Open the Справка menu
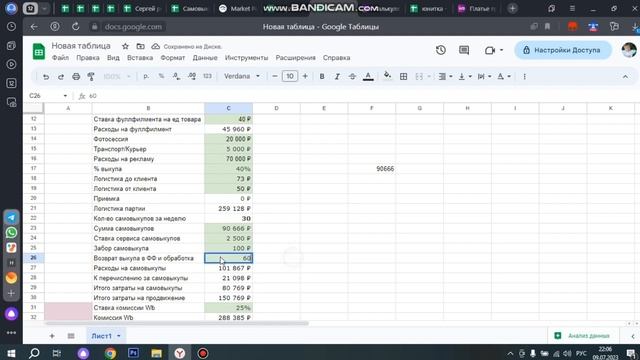Image resolution: width=640 pixels, height=360 pixels. (336, 58)
